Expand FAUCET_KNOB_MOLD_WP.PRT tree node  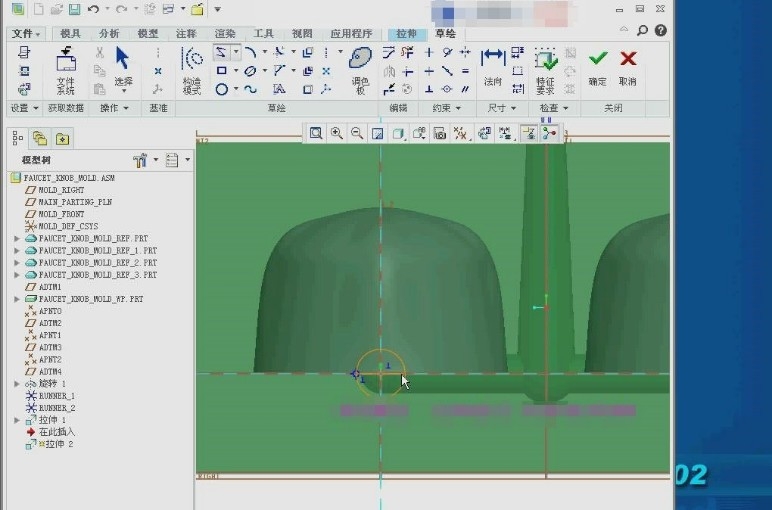[x=17, y=299]
